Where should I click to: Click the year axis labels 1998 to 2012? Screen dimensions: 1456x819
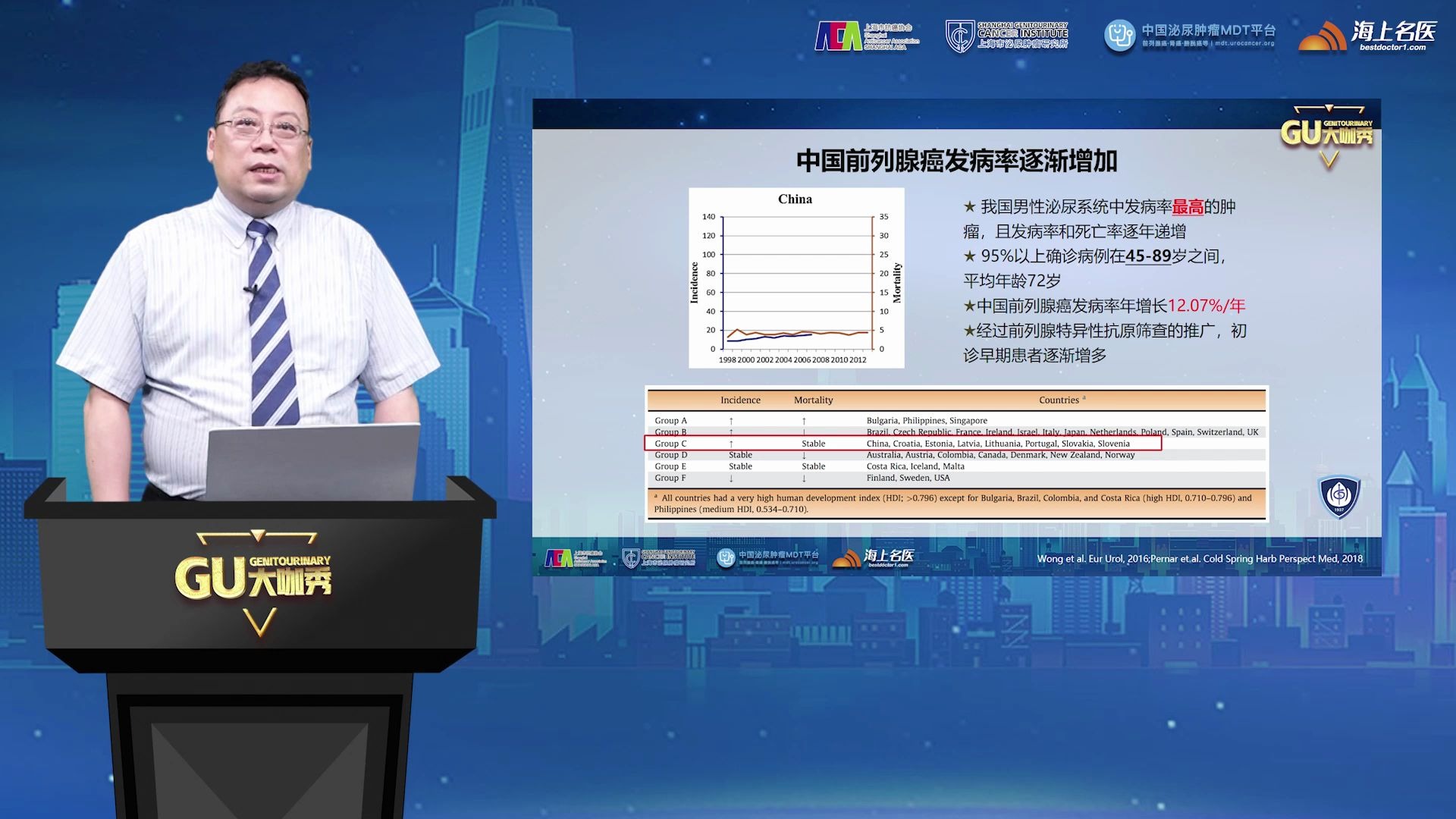(x=792, y=360)
